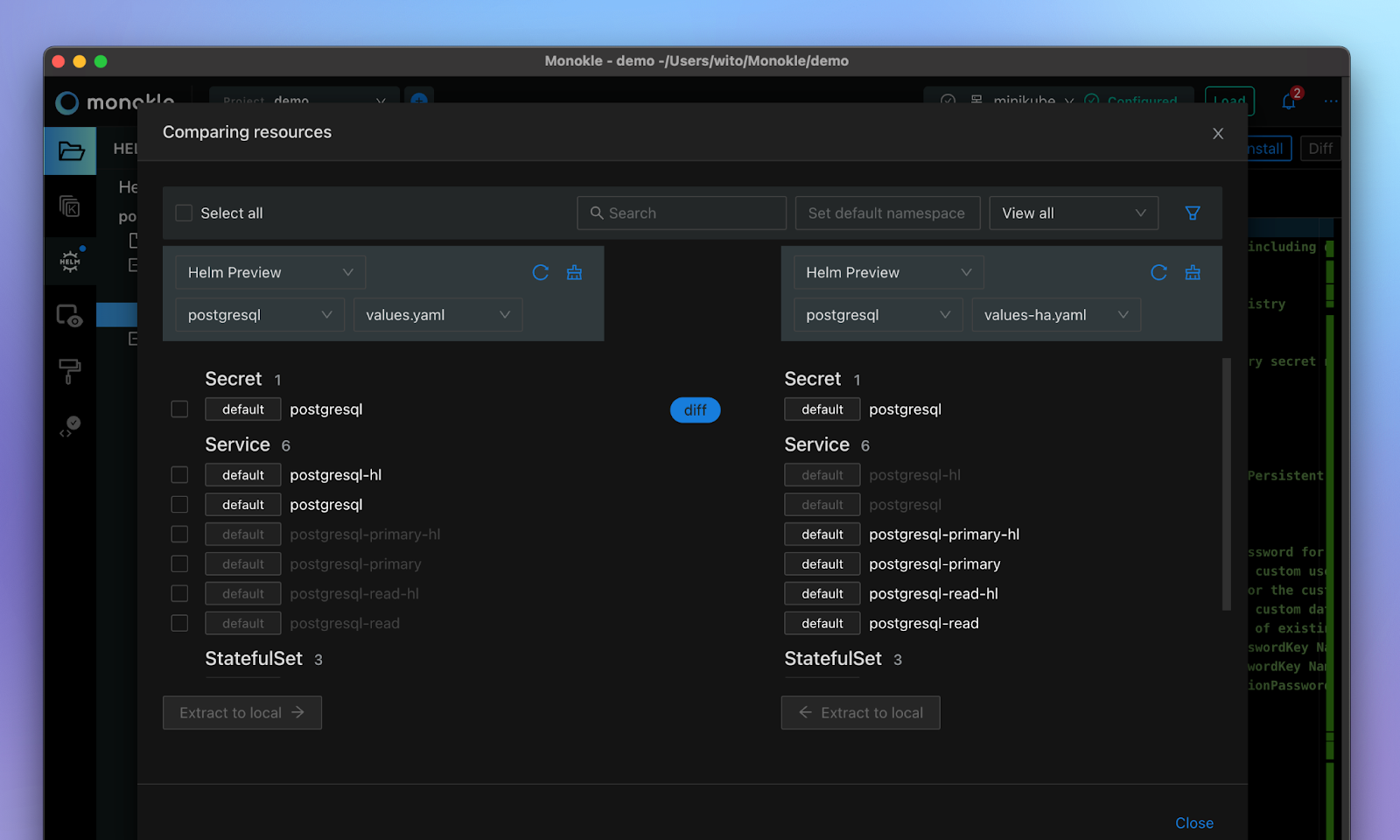Click right Extract to local button
This screenshot has height=840, width=1400.
[860, 712]
